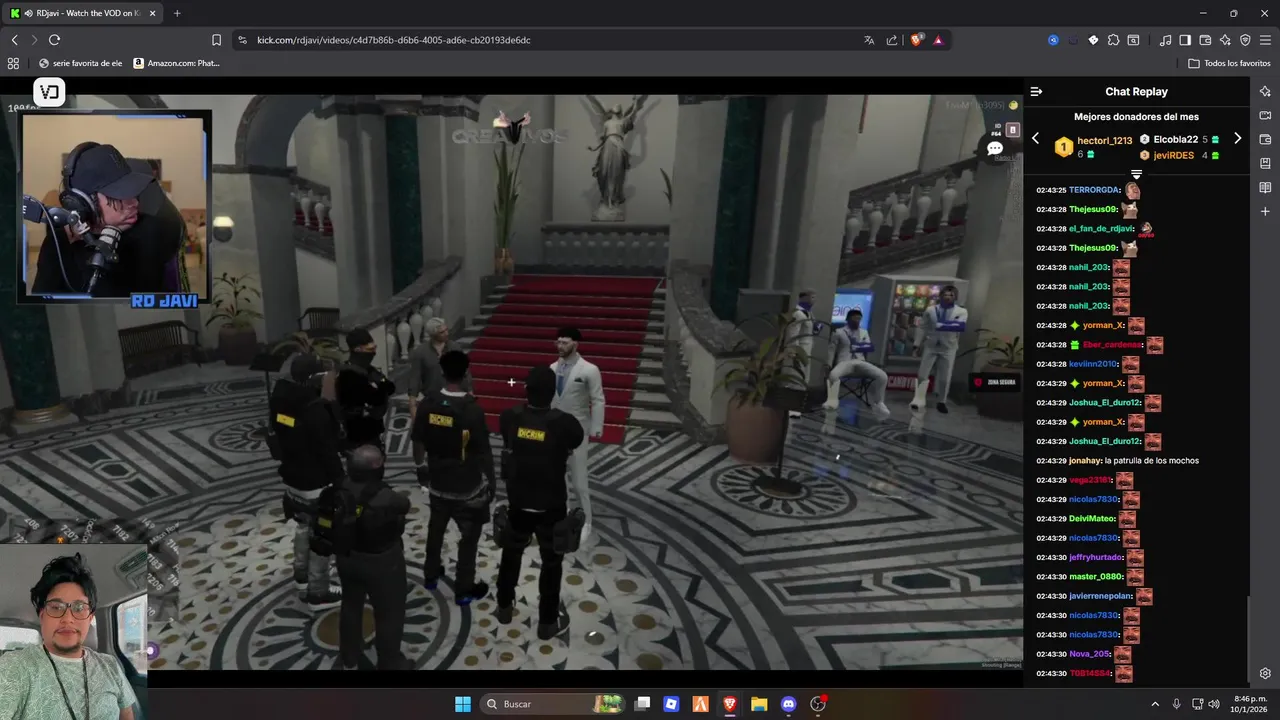Show next top donors with right arrow
The width and height of the screenshot is (1280, 720).
tap(1237, 139)
